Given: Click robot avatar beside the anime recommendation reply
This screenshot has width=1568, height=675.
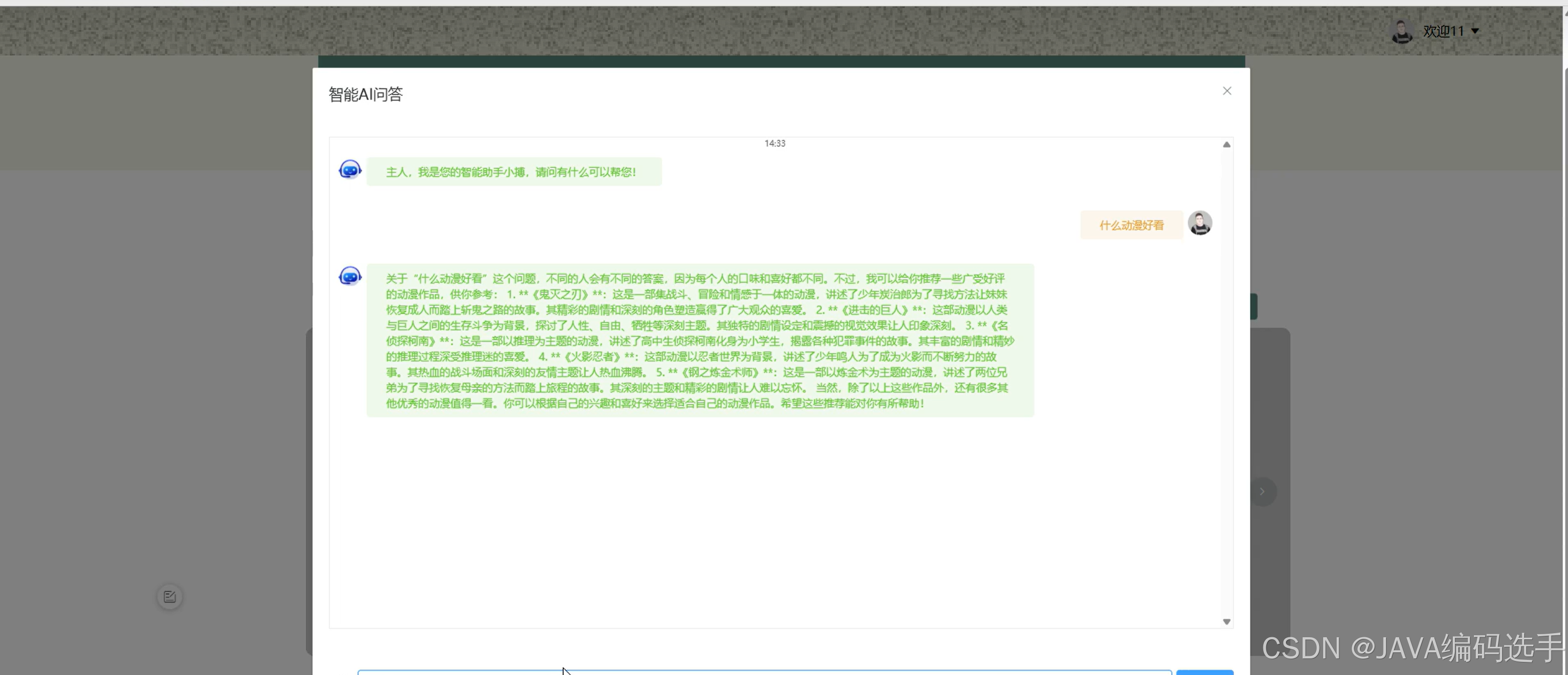Looking at the screenshot, I should [350, 276].
